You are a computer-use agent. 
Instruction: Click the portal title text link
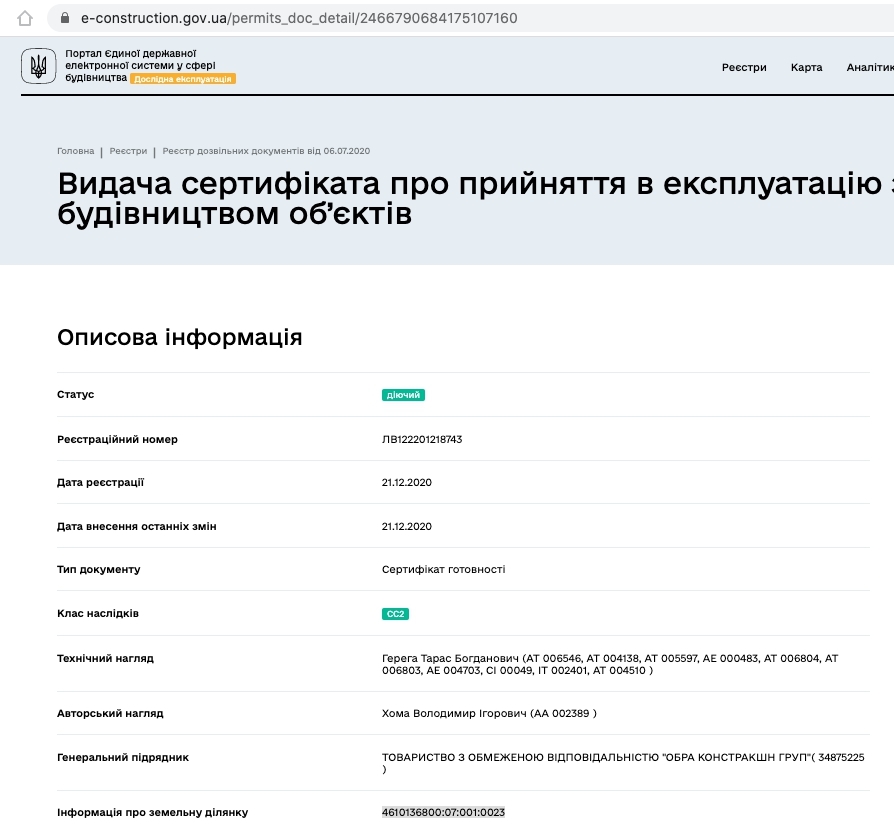140,65
